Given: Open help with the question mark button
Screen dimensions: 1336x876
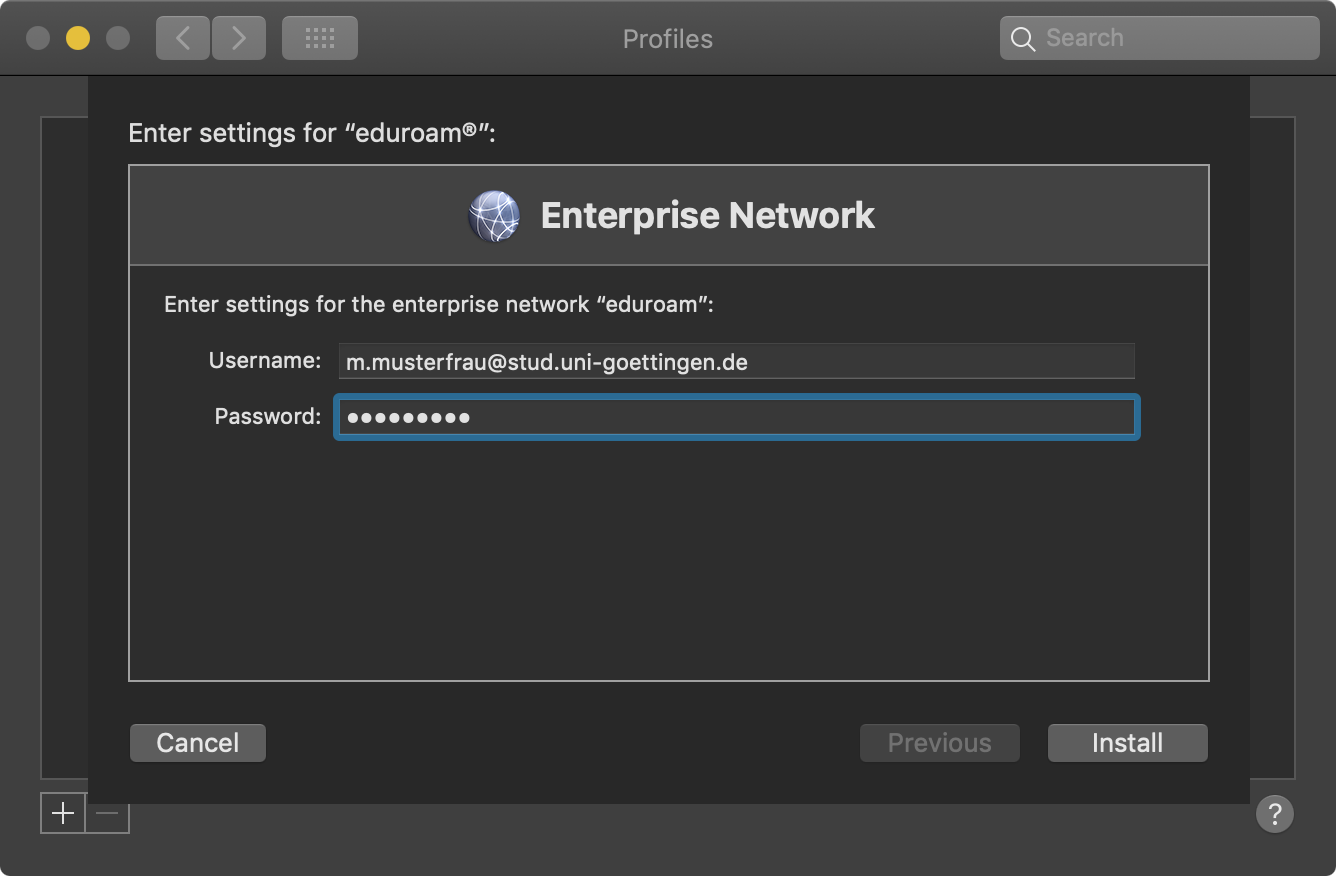Looking at the screenshot, I should click(1275, 813).
